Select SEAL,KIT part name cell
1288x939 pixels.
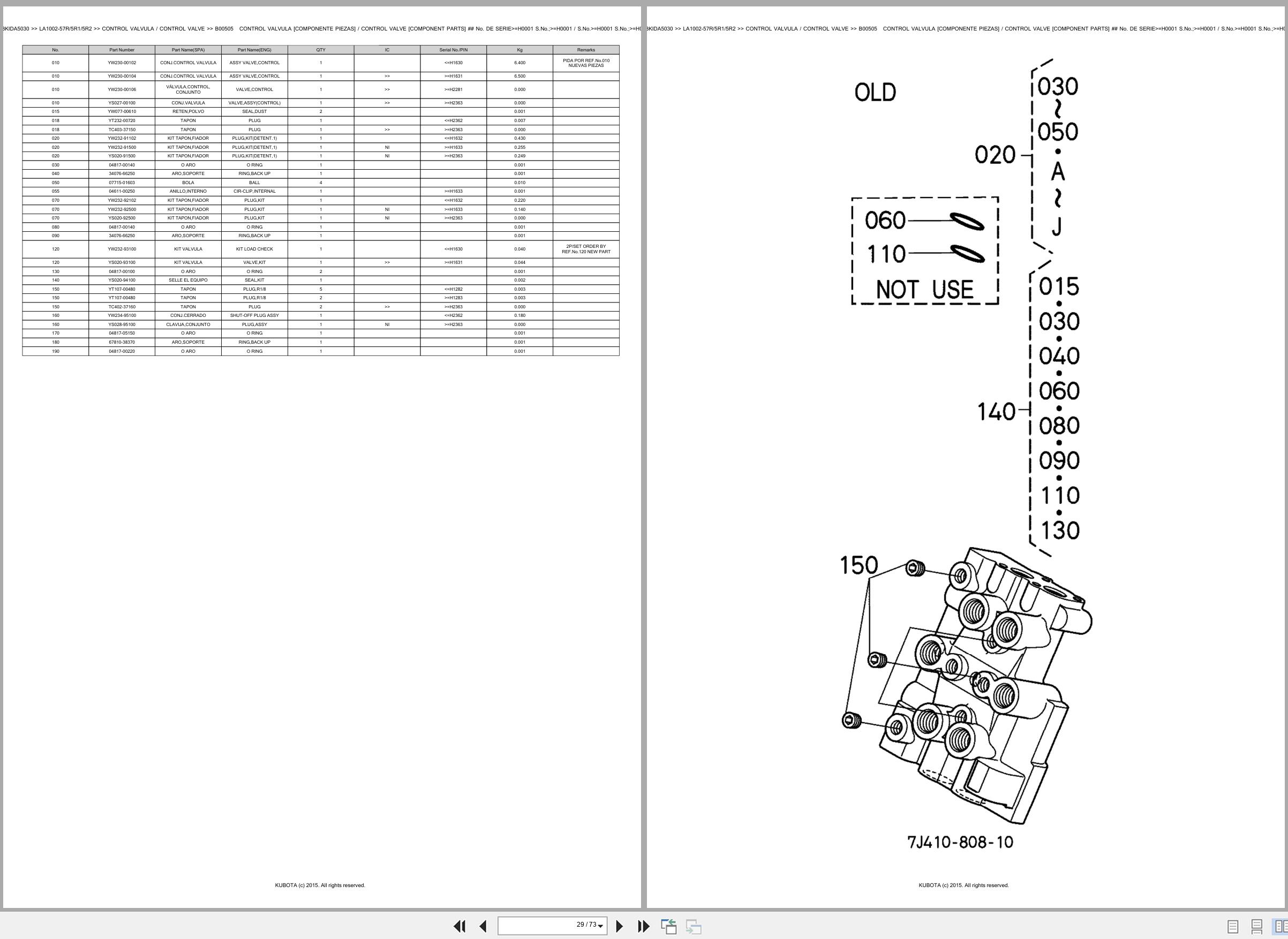(x=254, y=280)
